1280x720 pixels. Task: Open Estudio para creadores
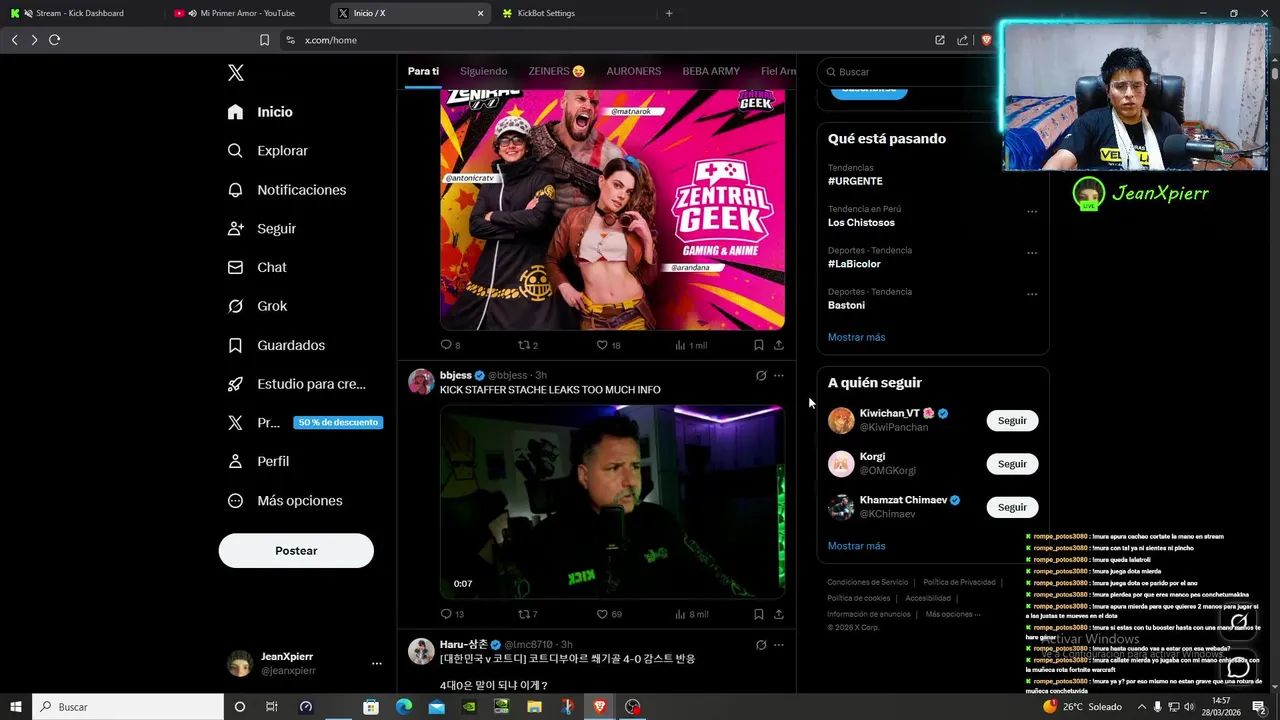[x=296, y=384]
